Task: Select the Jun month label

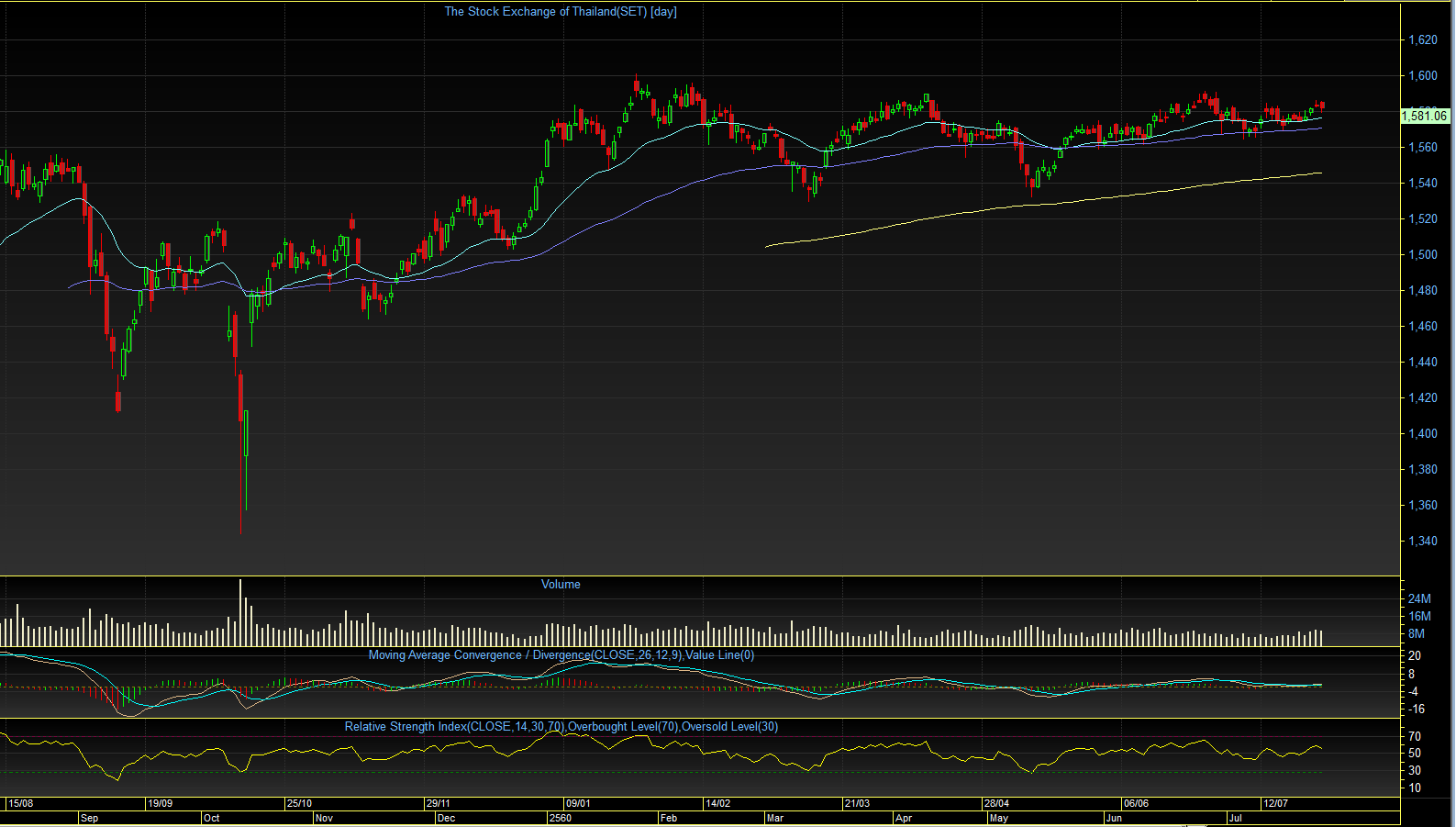Action: coord(1114,818)
